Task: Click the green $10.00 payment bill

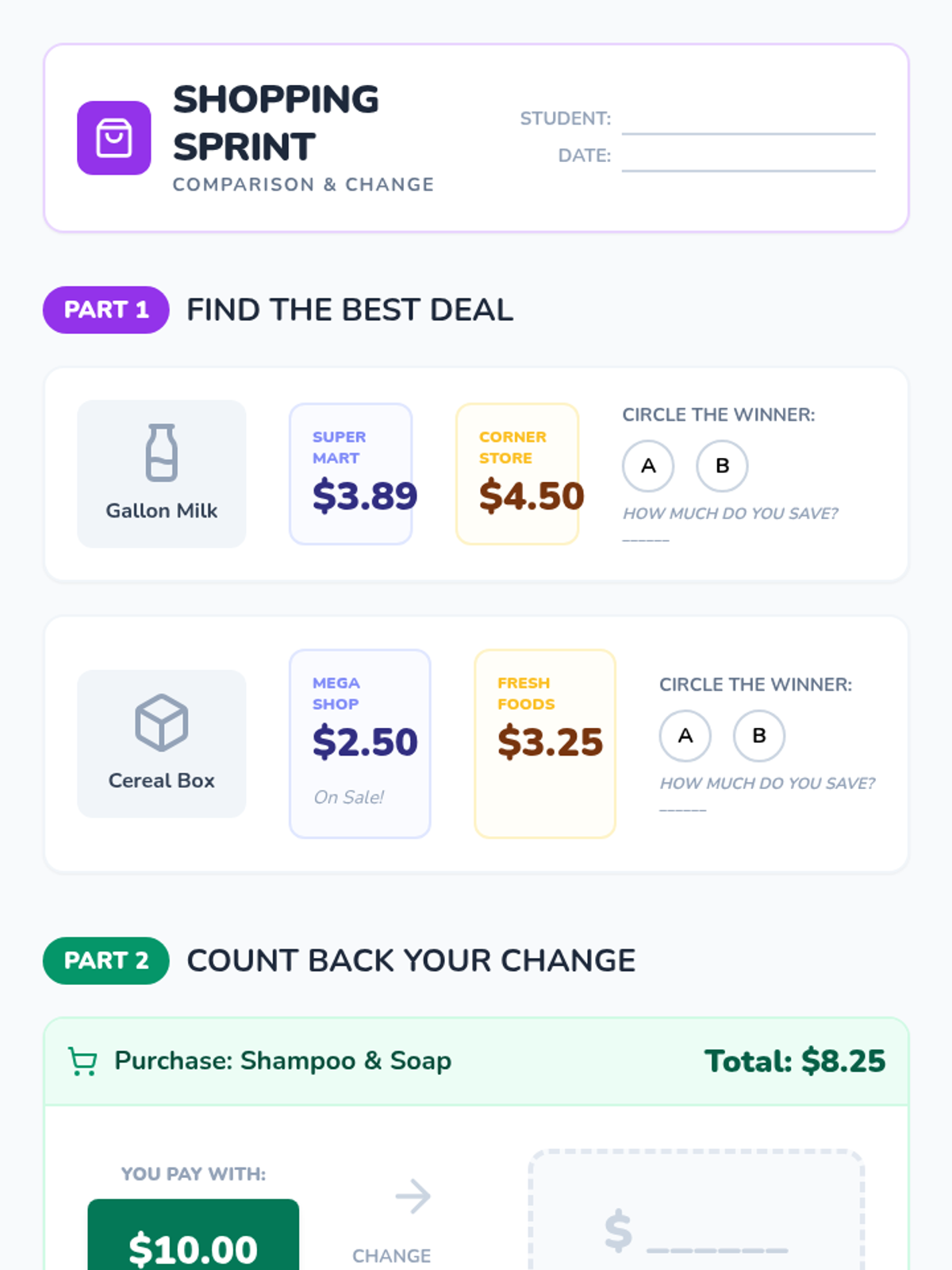Action: [x=193, y=1238]
